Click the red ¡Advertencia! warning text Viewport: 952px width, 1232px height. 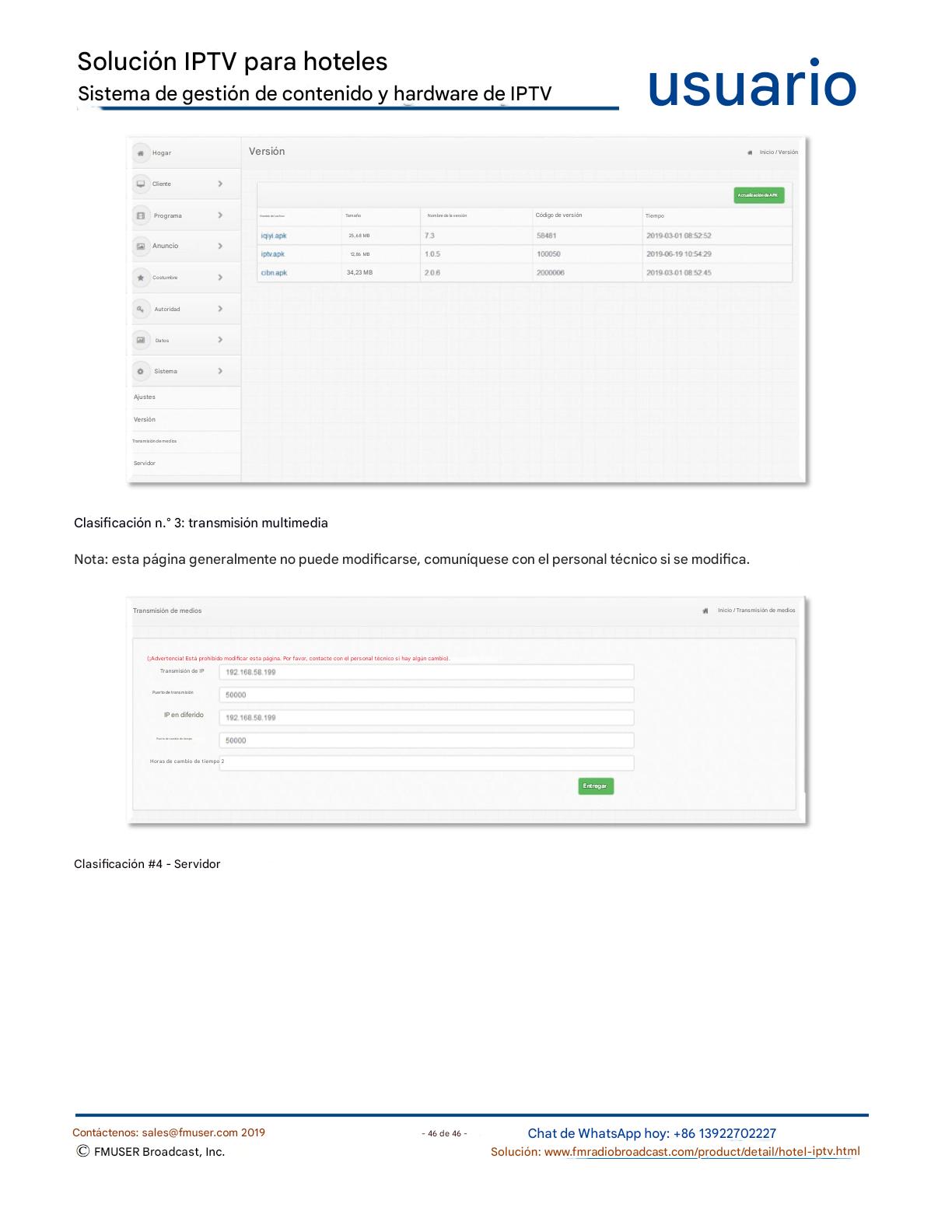click(x=298, y=659)
